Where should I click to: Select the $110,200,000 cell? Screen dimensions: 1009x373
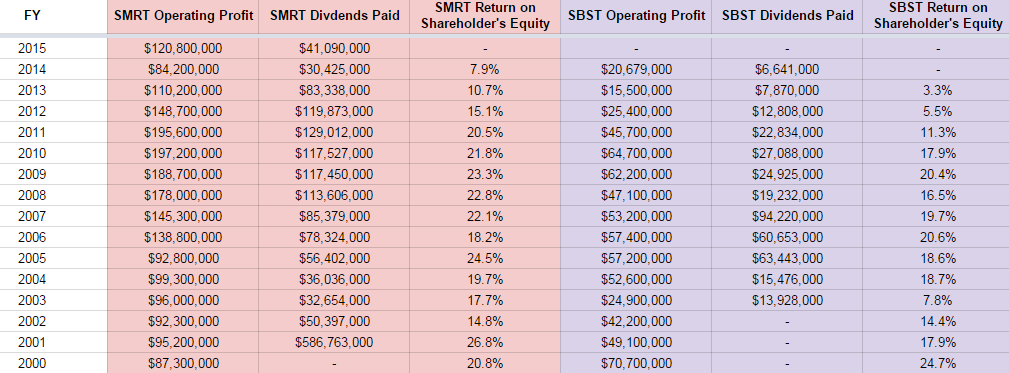183,91
